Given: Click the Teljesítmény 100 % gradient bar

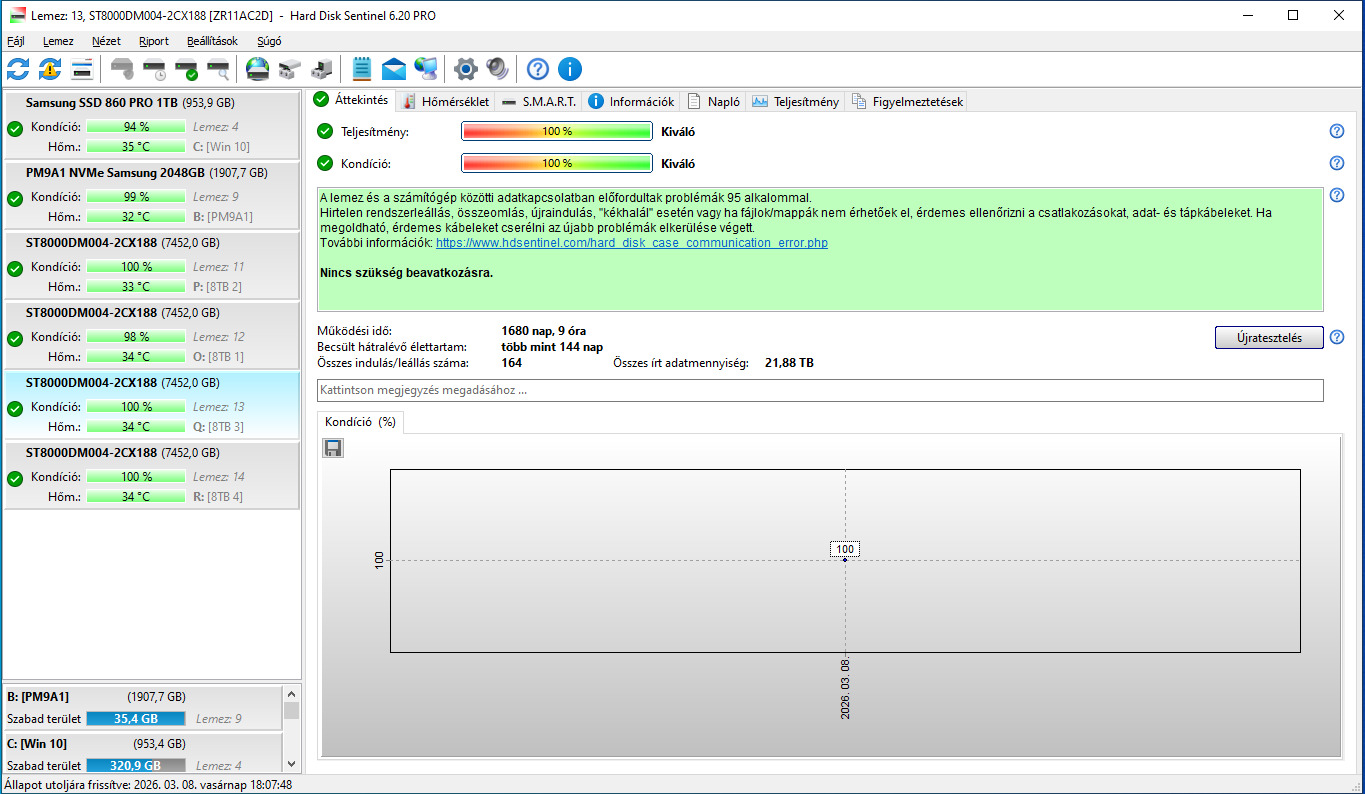Looking at the screenshot, I should 557,132.
